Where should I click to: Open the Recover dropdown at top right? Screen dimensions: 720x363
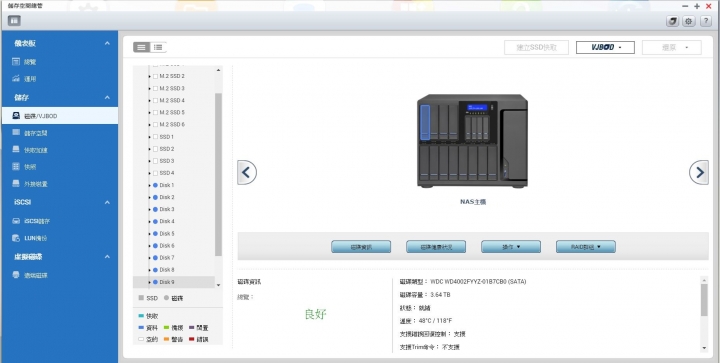[671, 47]
